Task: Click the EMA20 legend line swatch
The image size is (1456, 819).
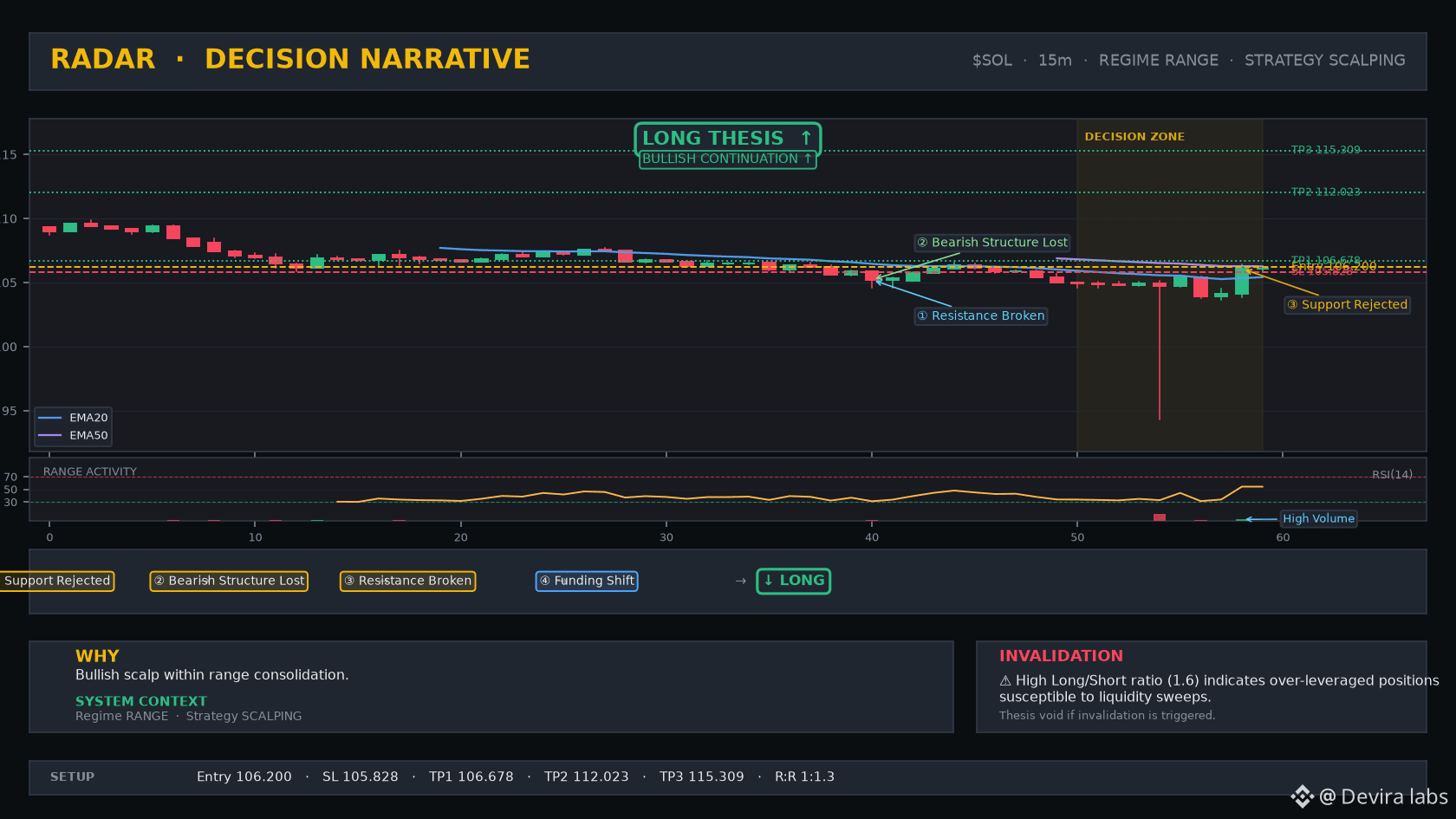Action: click(x=50, y=418)
